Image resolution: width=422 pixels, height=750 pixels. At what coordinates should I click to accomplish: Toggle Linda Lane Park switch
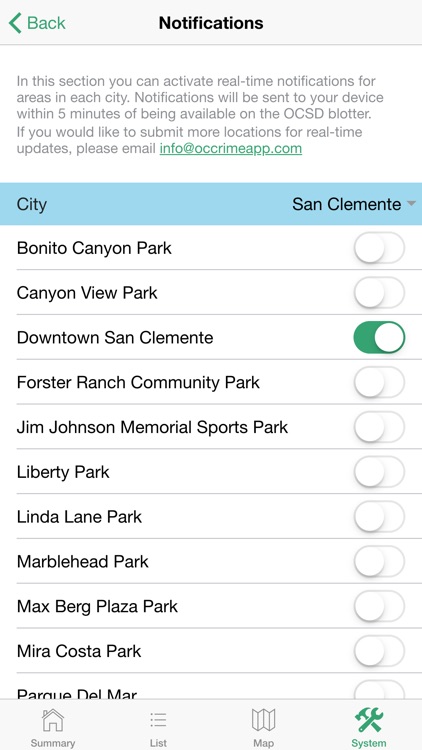(379, 517)
